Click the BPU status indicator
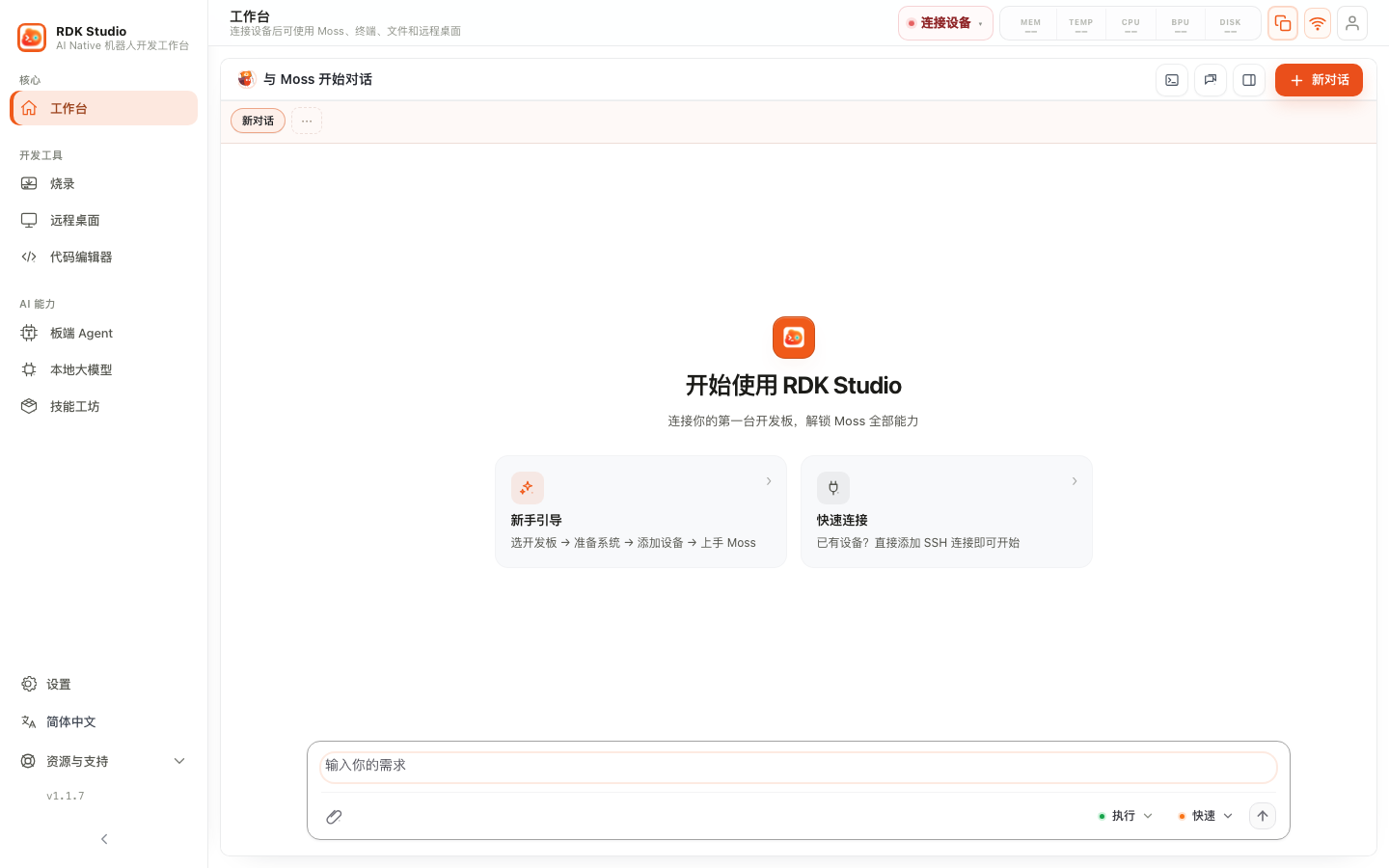Viewport: 1389px width, 868px height. pos(1181,23)
